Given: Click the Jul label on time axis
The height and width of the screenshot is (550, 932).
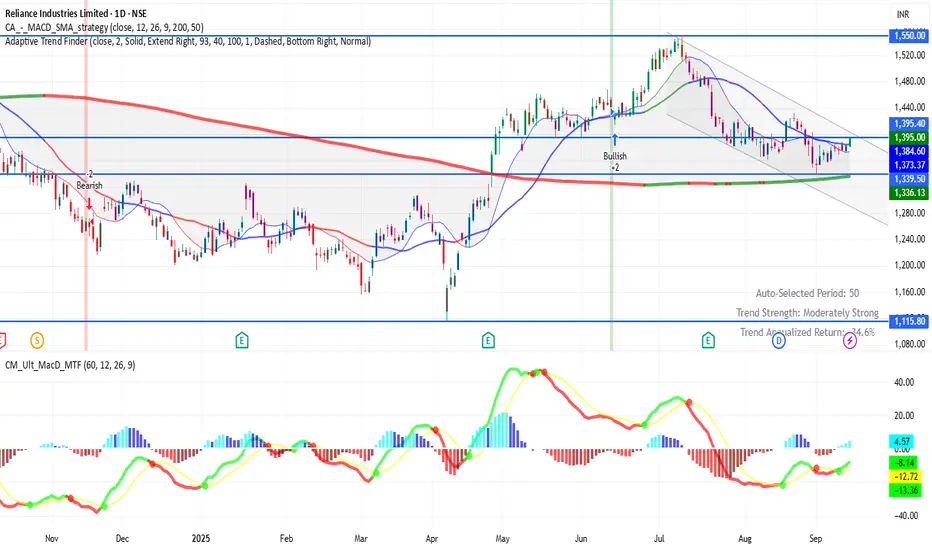Looking at the screenshot, I should click(x=659, y=538).
